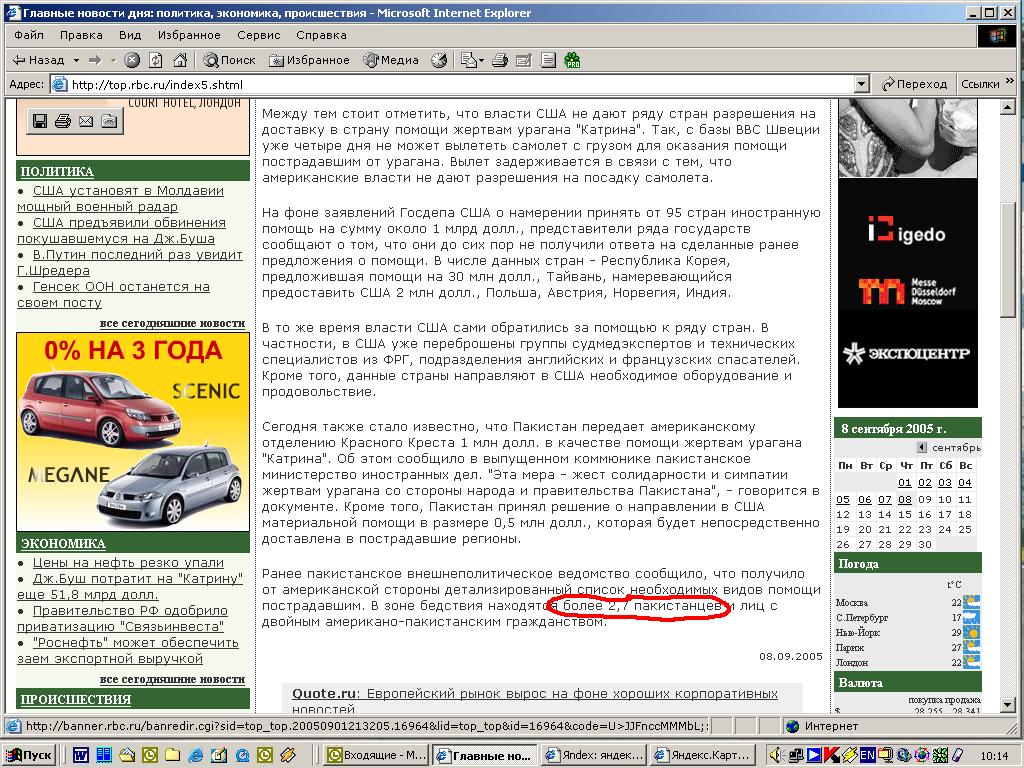
Task: Open the History toolbar icon
Action: [x=438, y=60]
